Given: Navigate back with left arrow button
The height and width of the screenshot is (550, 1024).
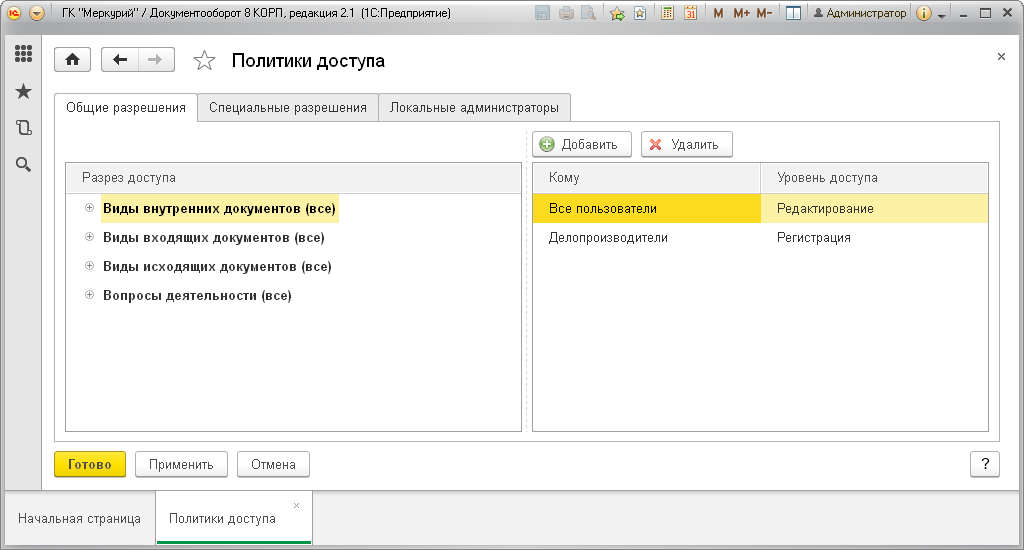Looking at the screenshot, I should (x=120, y=60).
